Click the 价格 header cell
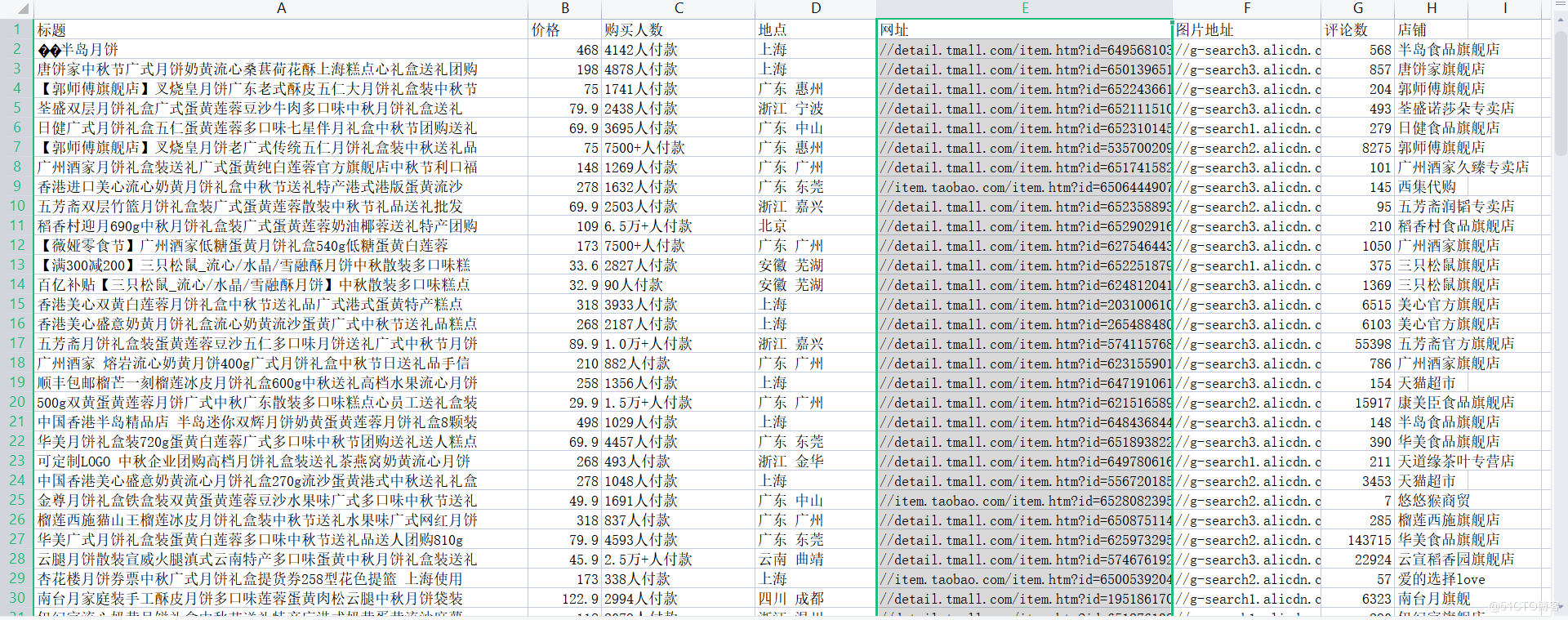This screenshot has height=620, width=1568. [564, 29]
